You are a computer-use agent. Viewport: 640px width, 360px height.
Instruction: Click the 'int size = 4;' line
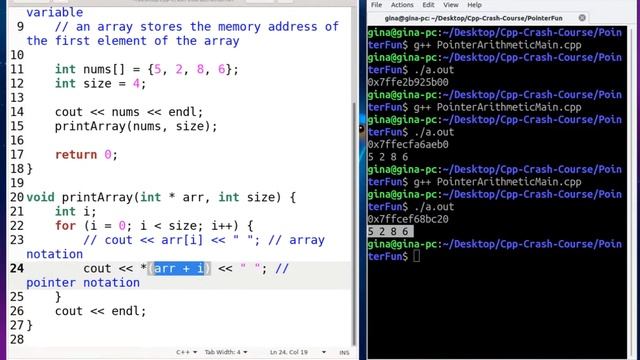tap(100, 84)
